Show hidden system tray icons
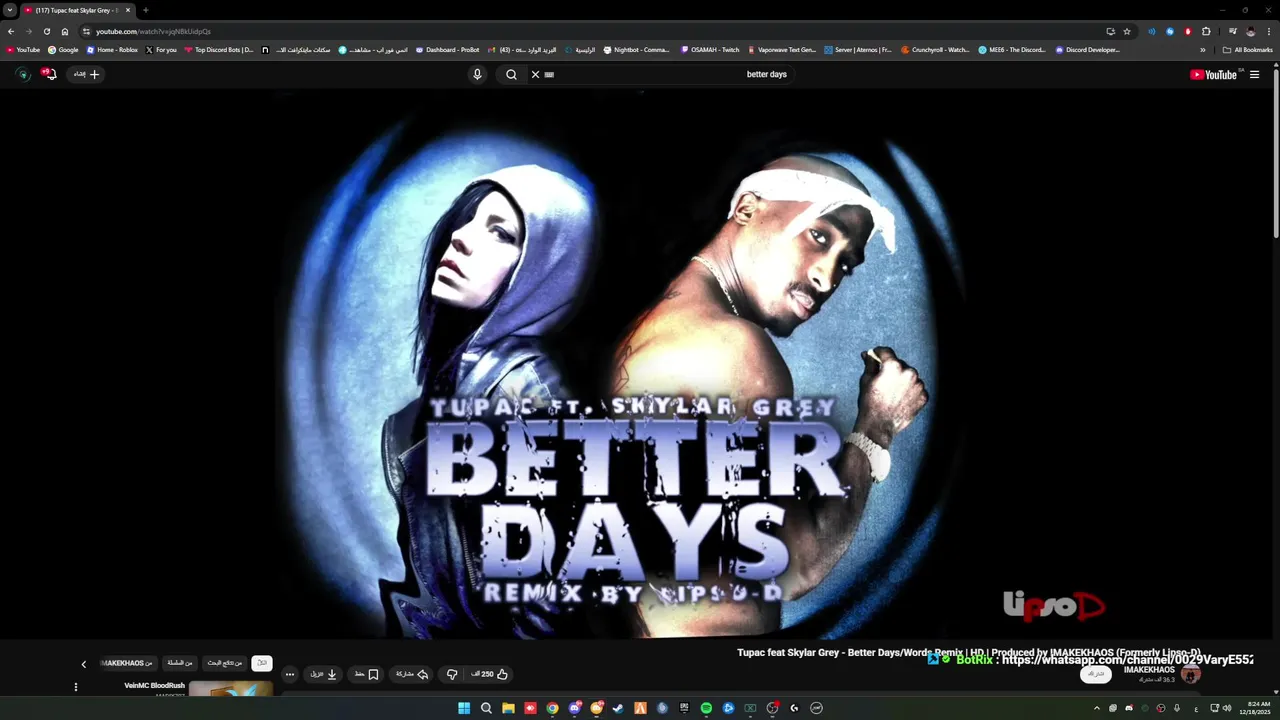Image resolution: width=1280 pixels, height=720 pixels. (1097, 708)
